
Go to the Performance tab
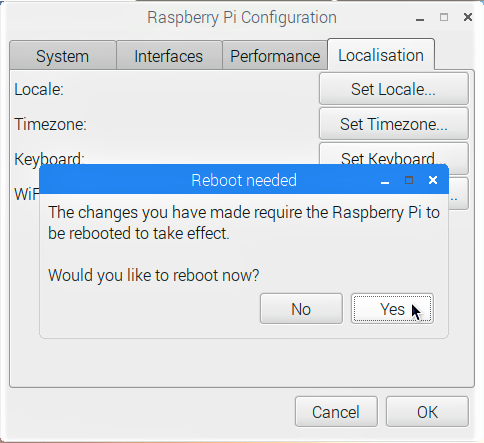click(x=275, y=56)
